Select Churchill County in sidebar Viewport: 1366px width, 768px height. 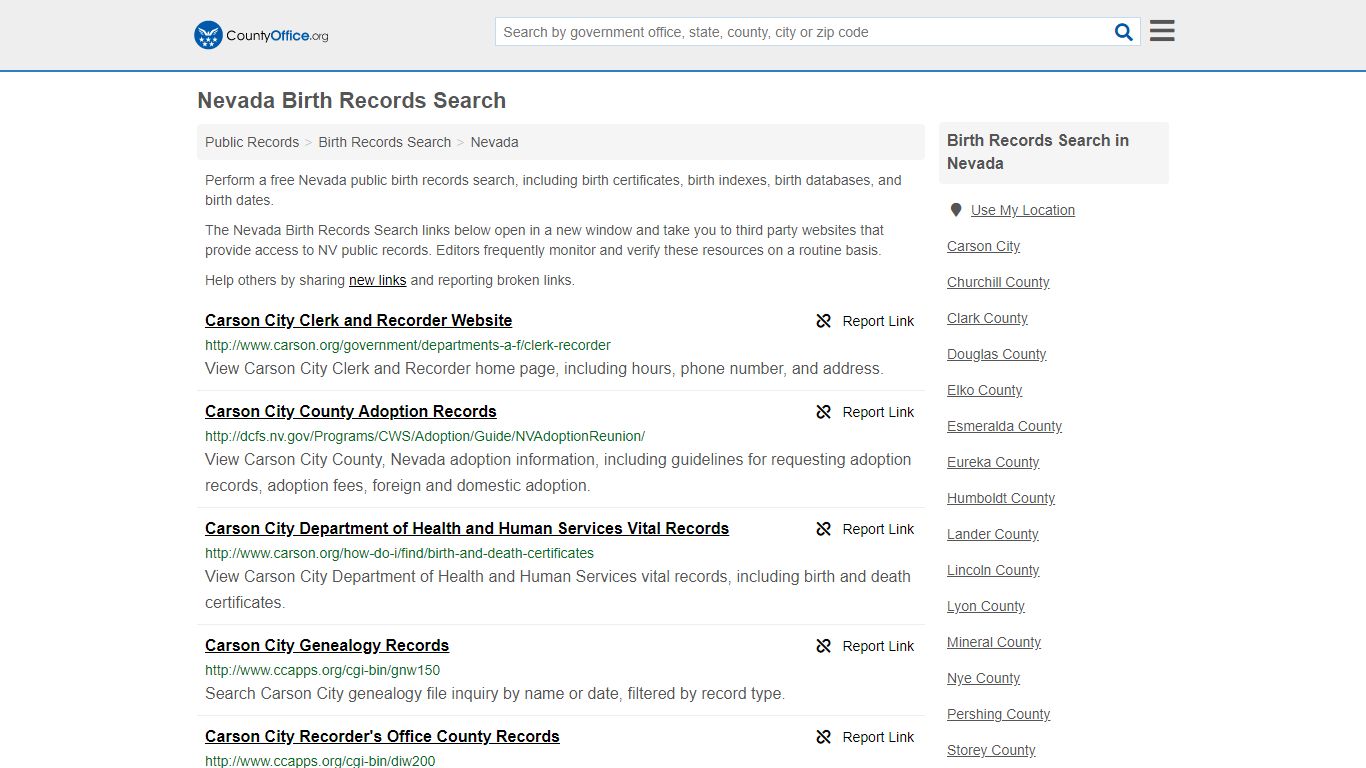coord(998,282)
